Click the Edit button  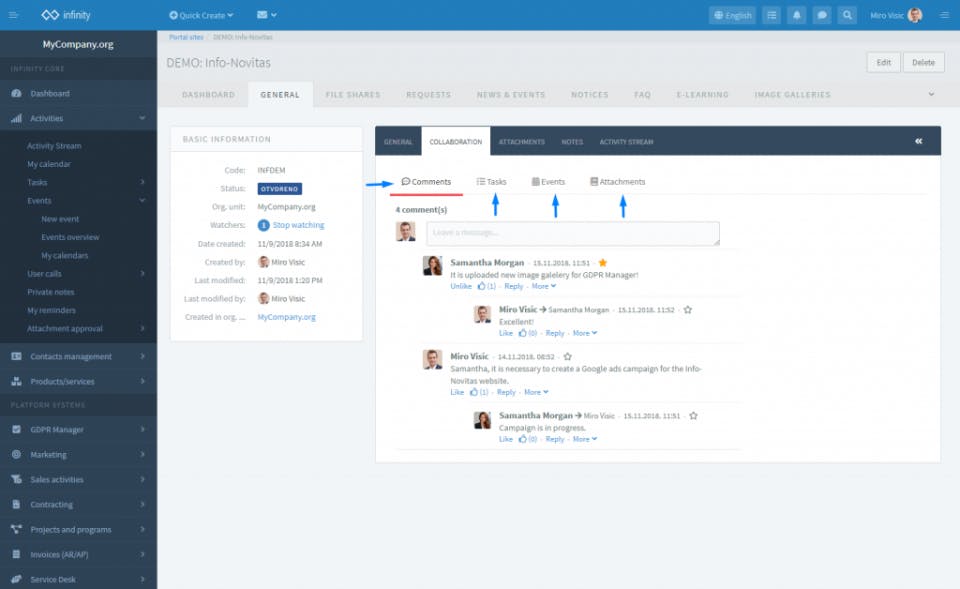click(x=883, y=62)
